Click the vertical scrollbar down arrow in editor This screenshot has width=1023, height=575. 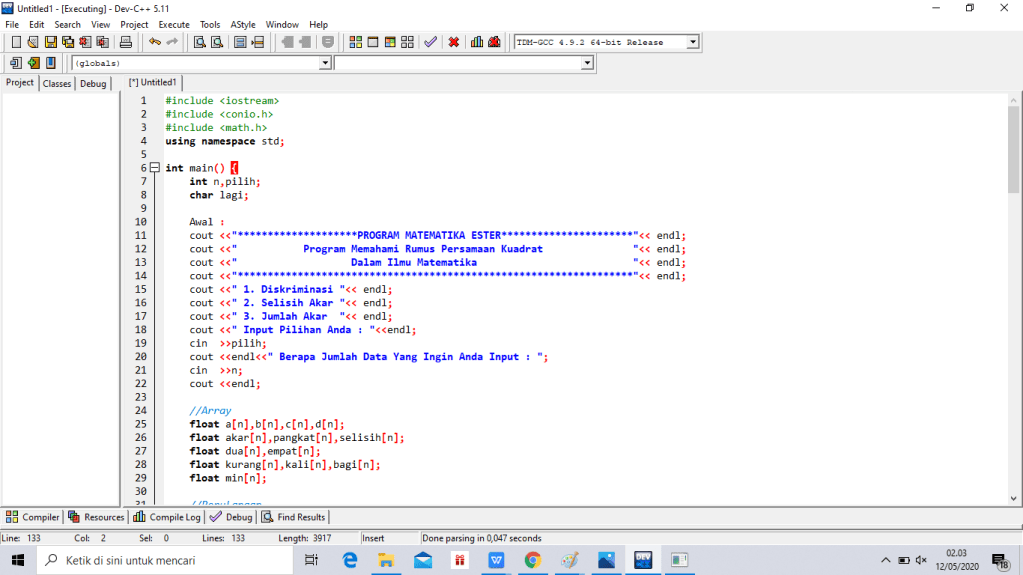coord(1014,499)
